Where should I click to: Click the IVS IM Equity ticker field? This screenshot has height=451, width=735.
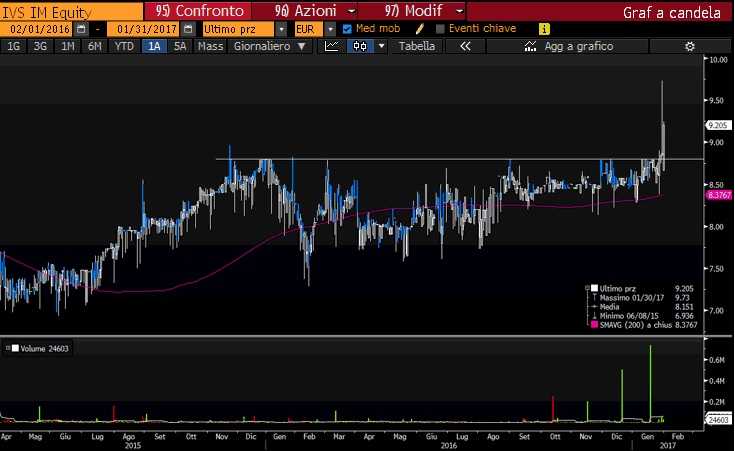click(x=71, y=12)
